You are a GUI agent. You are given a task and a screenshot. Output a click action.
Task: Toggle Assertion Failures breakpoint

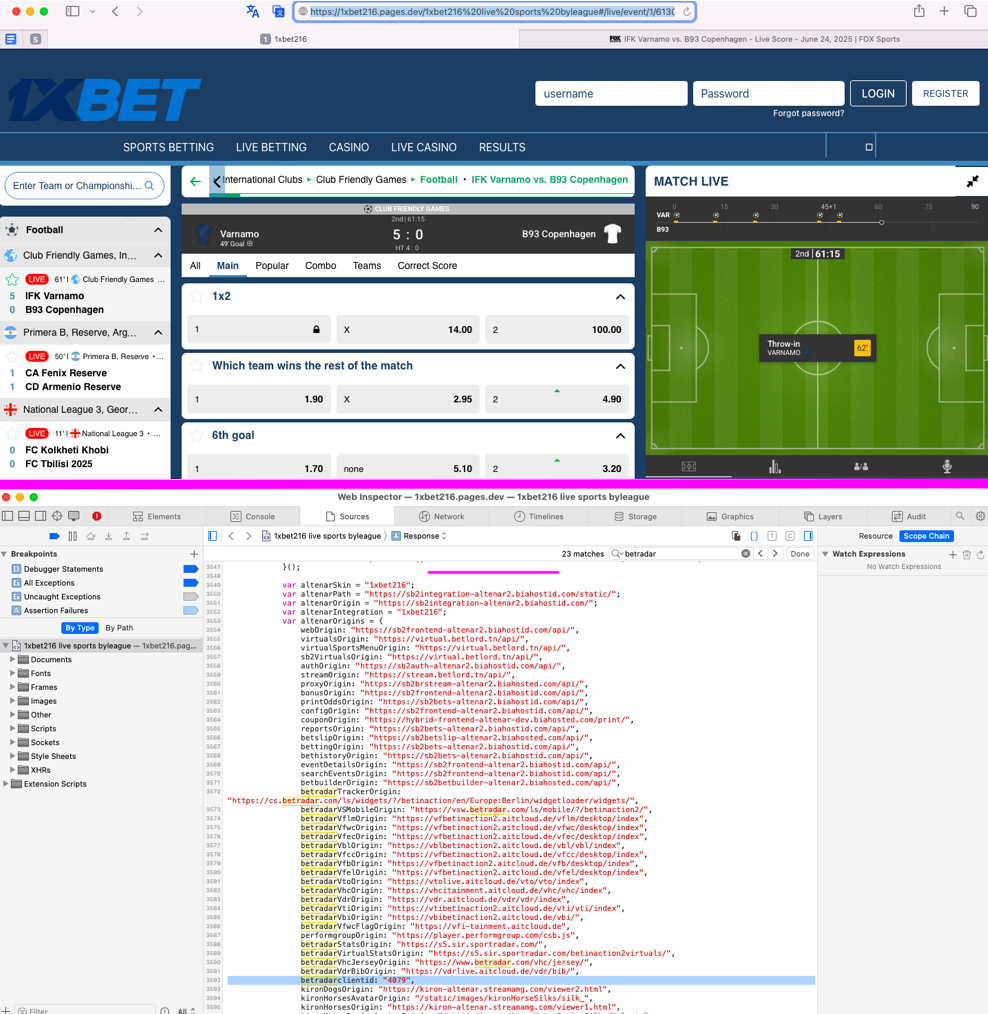(x=191, y=610)
